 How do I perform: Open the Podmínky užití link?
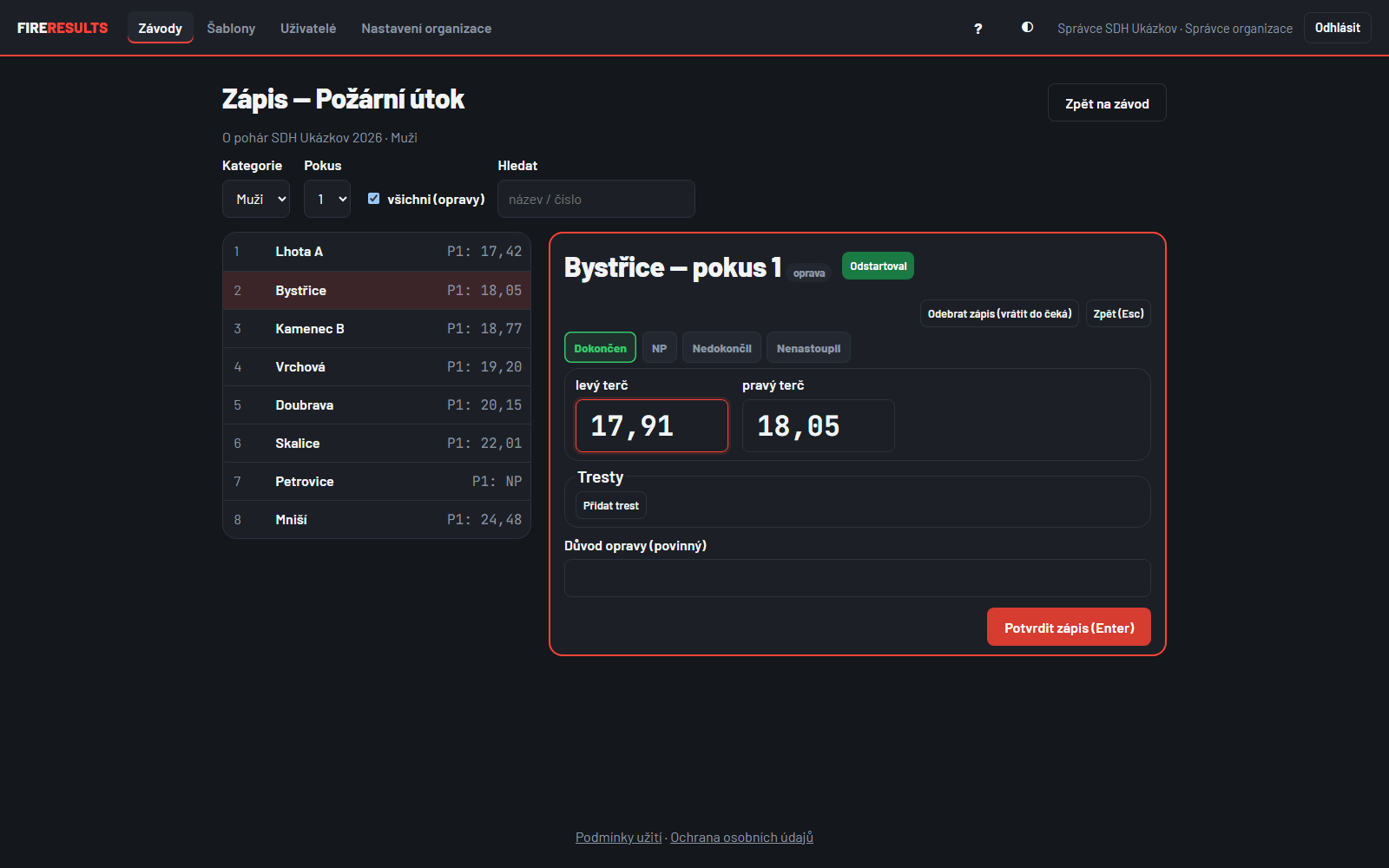(618, 837)
